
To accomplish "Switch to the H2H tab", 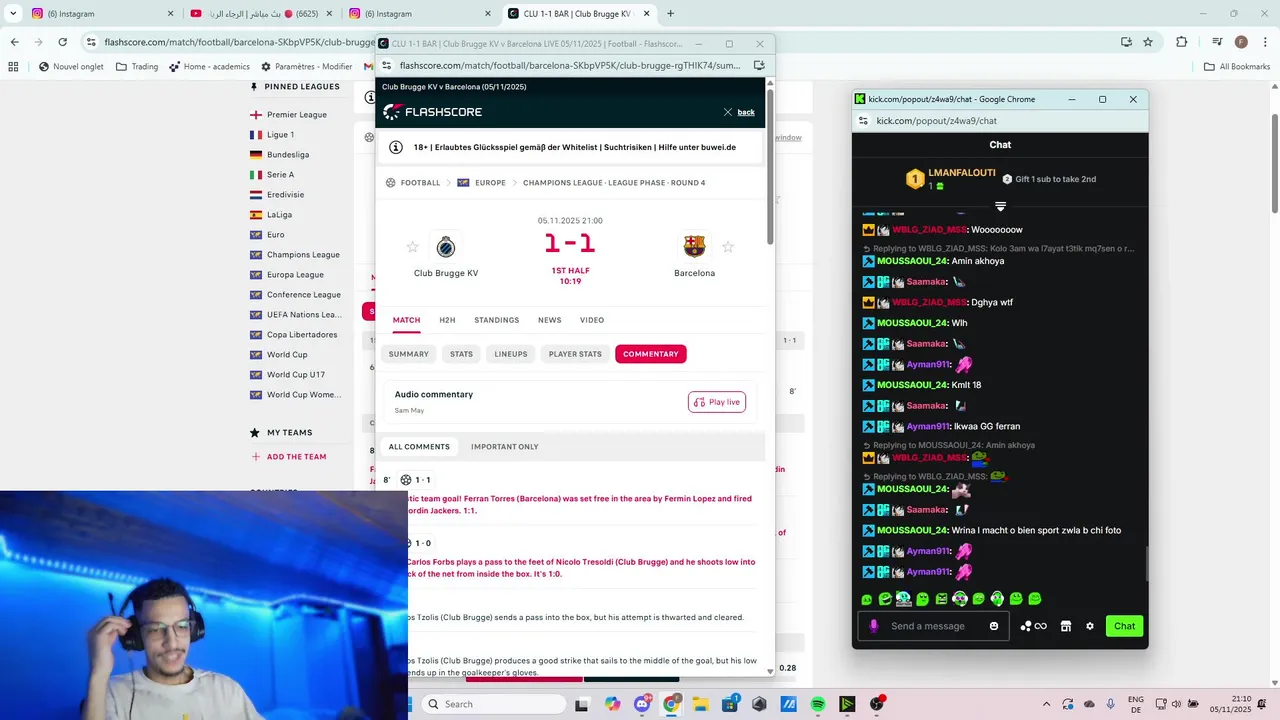I will [447, 320].
